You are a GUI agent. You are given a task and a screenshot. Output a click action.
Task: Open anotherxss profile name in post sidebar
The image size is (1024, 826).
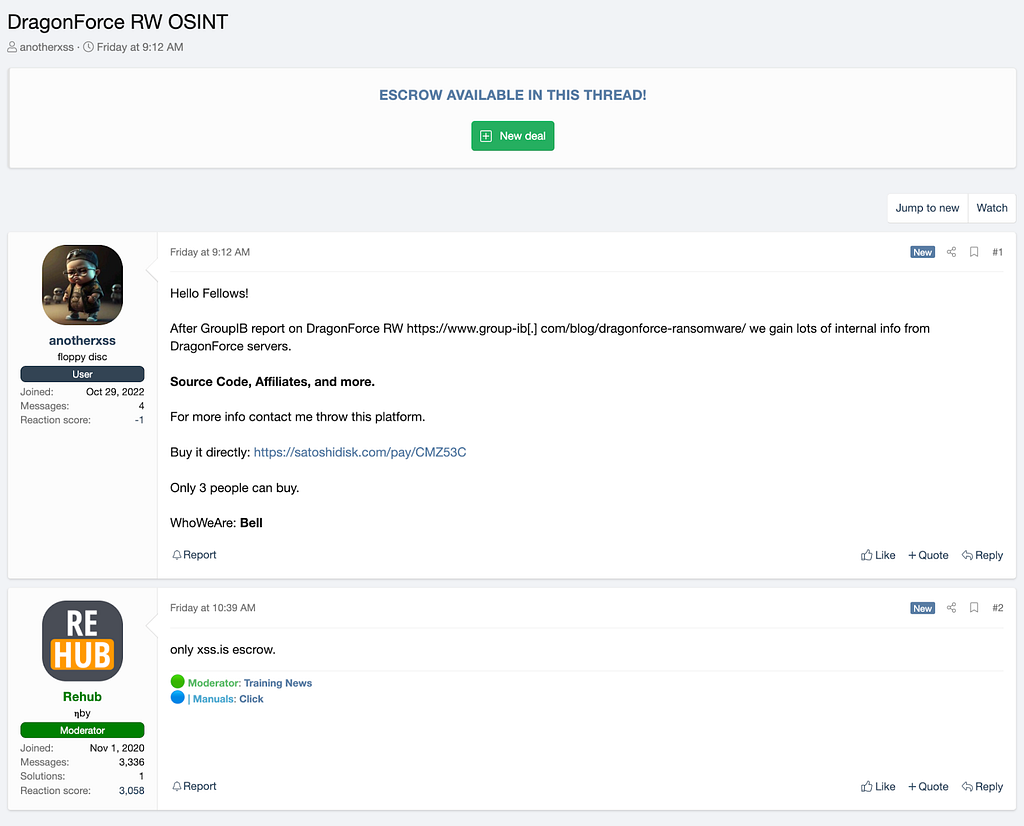tap(82, 340)
